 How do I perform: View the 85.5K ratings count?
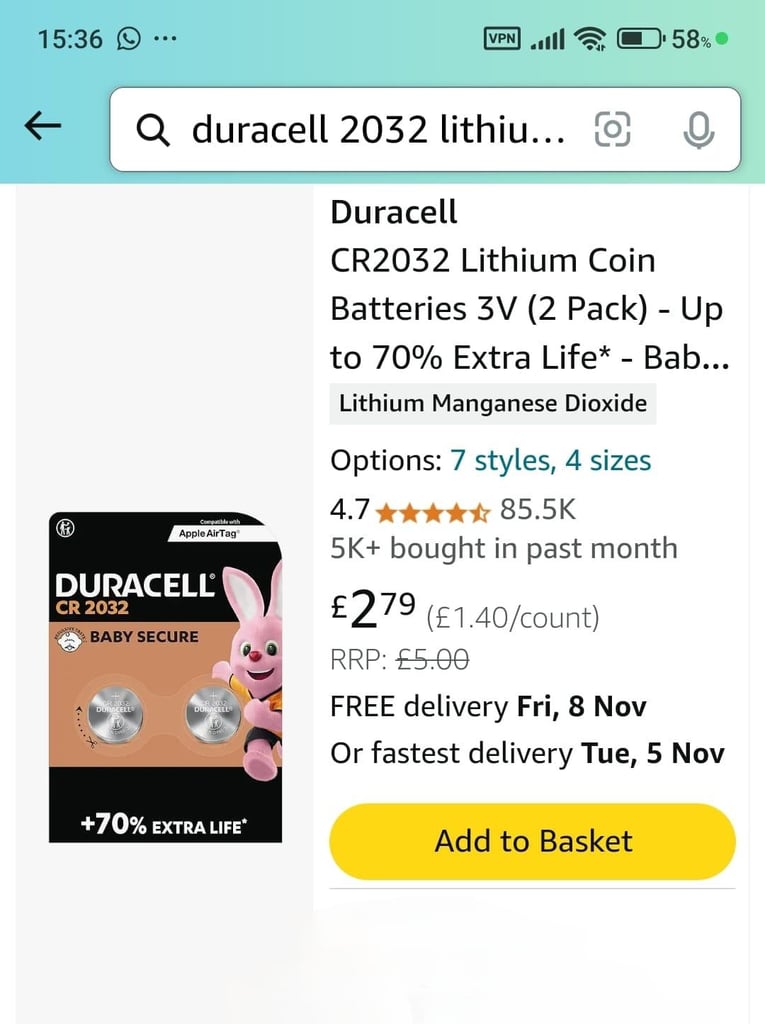[538, 509]
